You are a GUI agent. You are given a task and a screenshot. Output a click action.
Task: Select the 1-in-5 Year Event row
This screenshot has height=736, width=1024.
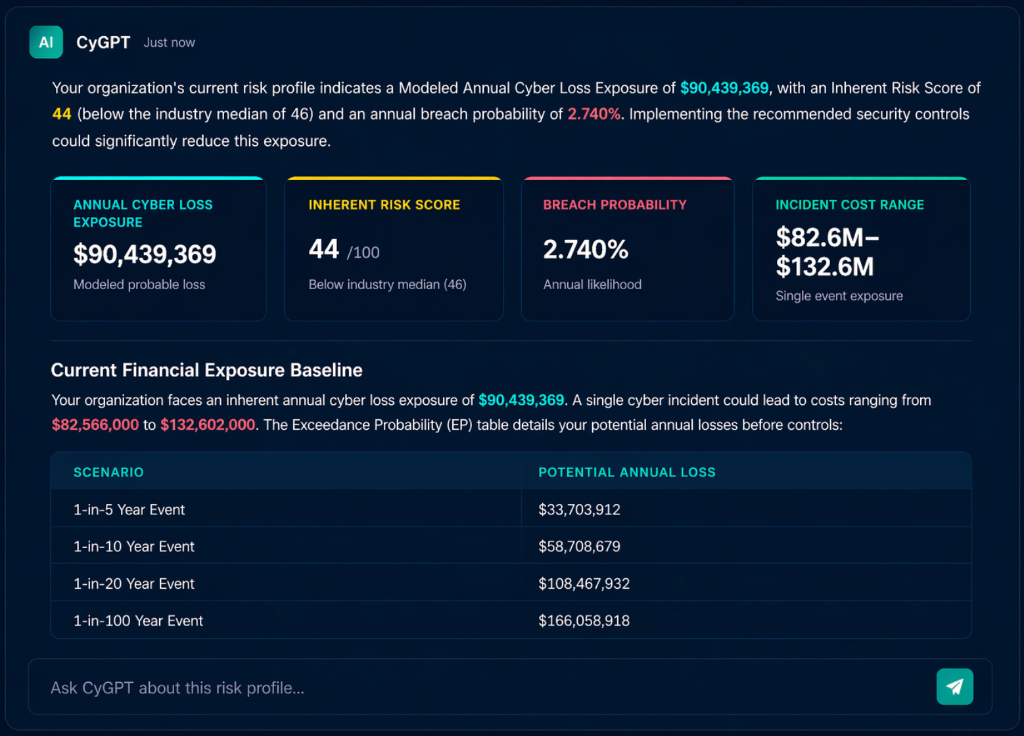tap(511, 509)
